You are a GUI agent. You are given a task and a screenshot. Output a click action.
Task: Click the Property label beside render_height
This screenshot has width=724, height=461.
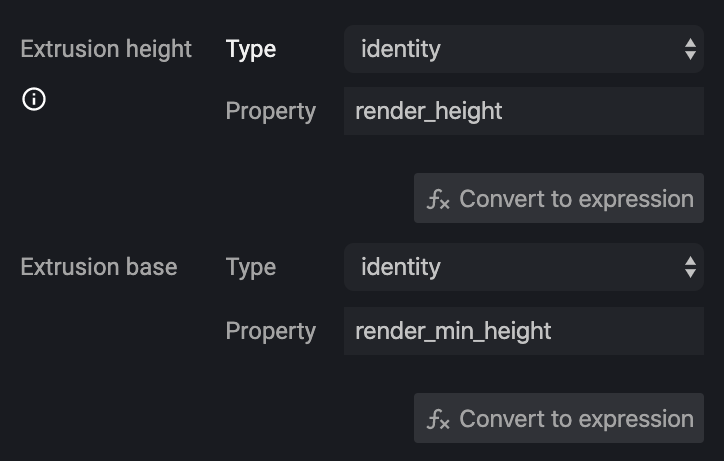pyautogui.click(x=271, y=111)
